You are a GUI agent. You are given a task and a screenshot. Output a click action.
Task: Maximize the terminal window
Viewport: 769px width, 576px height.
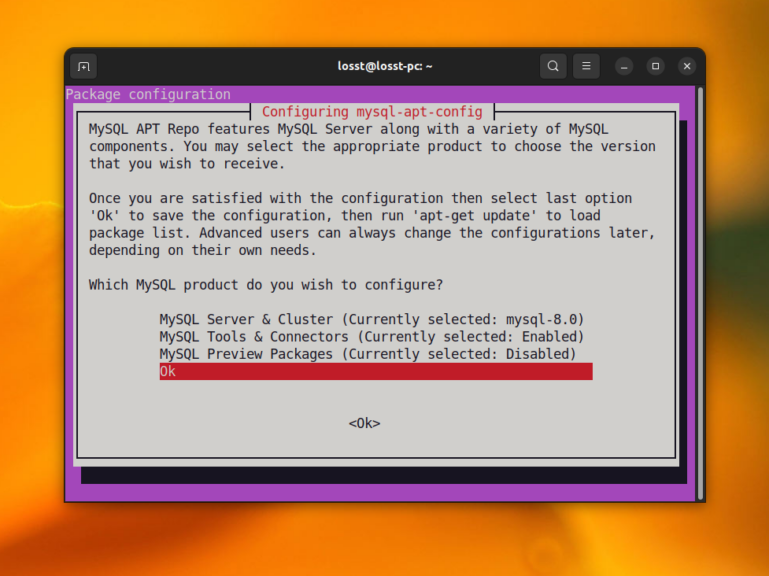tap(655, 66)
